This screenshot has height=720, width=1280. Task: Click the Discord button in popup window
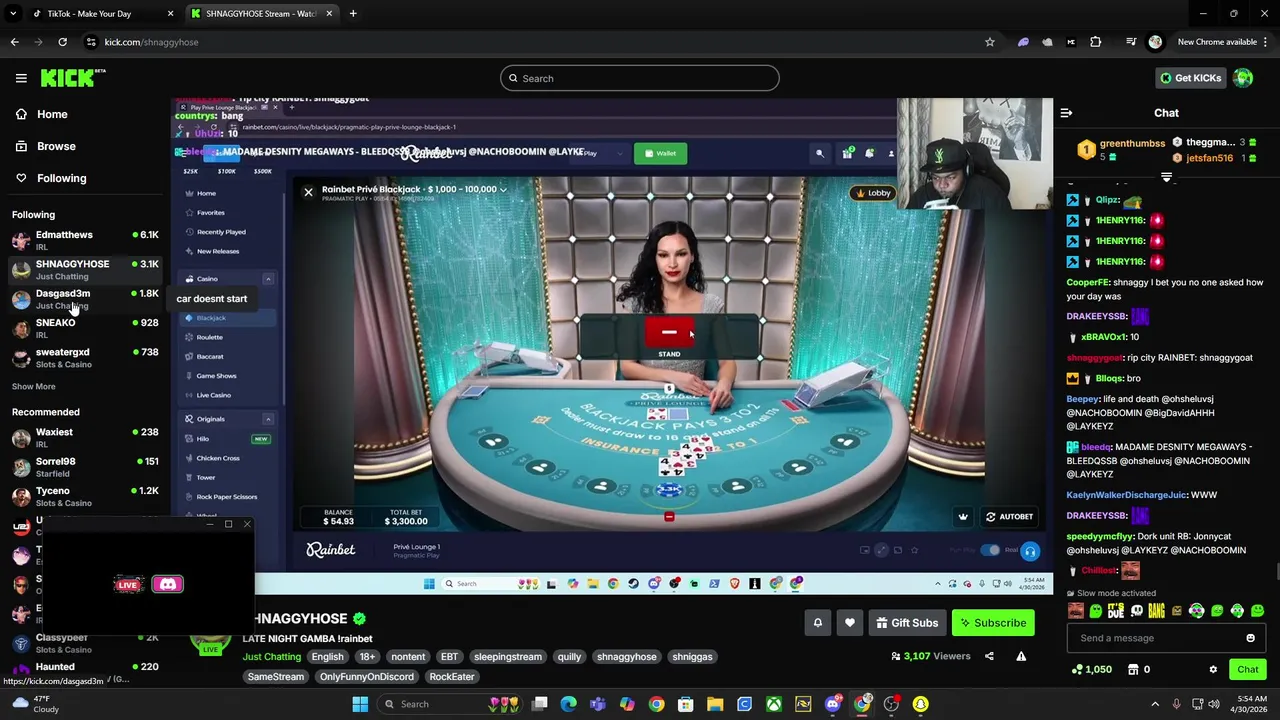(167, 584)
